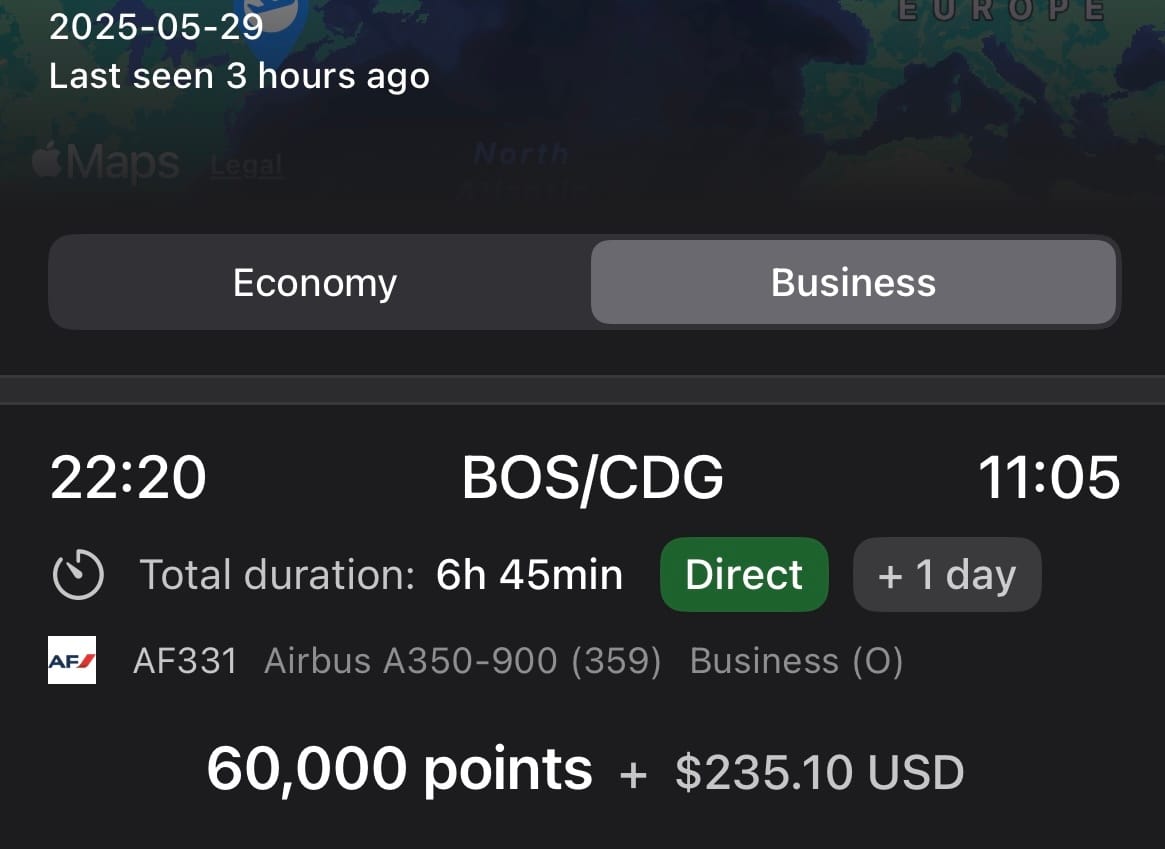This screenshot has width=1165, height=849.
Task: Tap the Business (O) fare class label
Action: point(796,660)
